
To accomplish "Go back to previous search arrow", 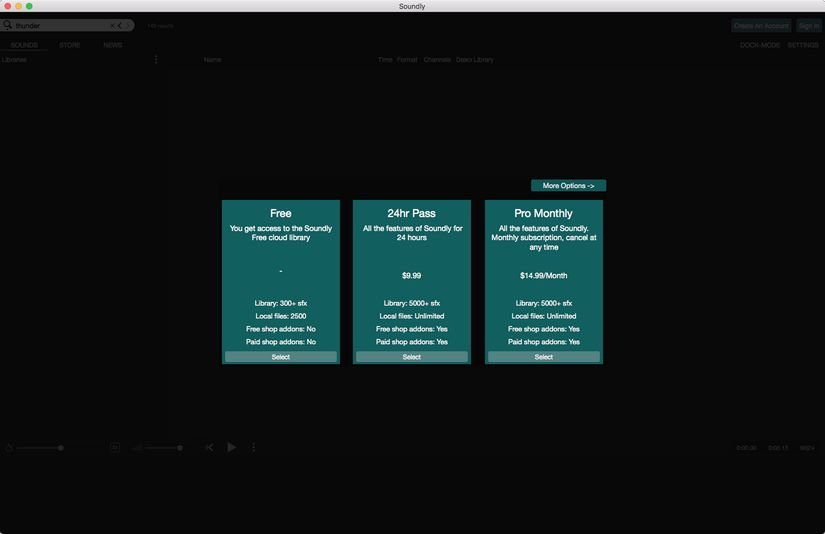I will point(120,26).
